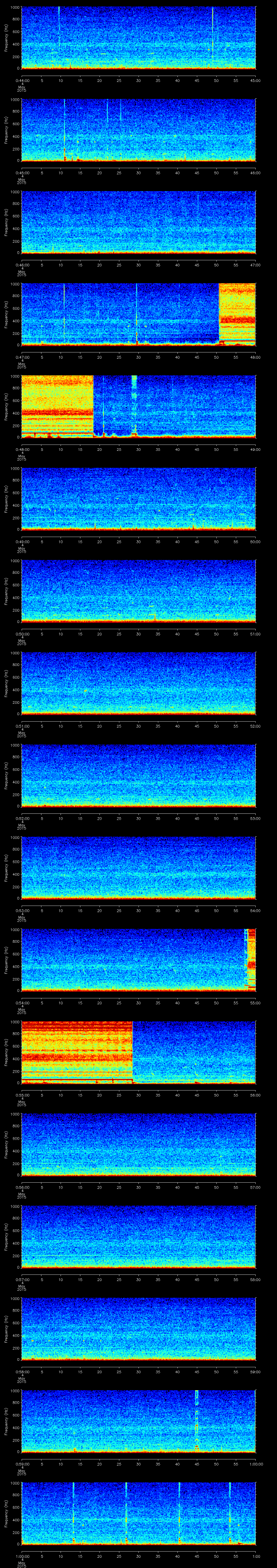Click the 30-second tick label under the 0:51:00 panel
Image resolution: width=277 pixels, height=1568 pixels.
139,726
